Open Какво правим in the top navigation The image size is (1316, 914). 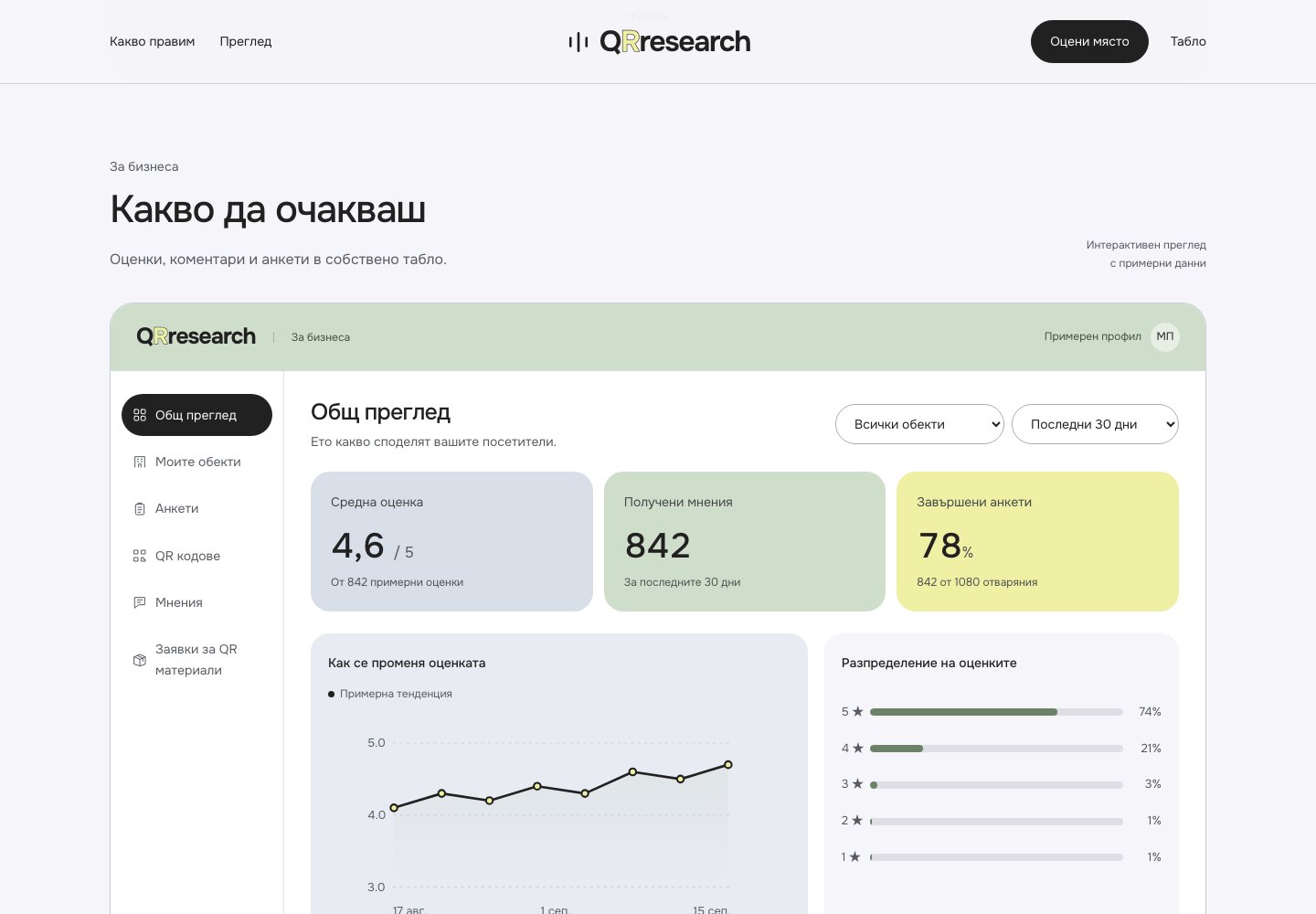click(153, 41)
